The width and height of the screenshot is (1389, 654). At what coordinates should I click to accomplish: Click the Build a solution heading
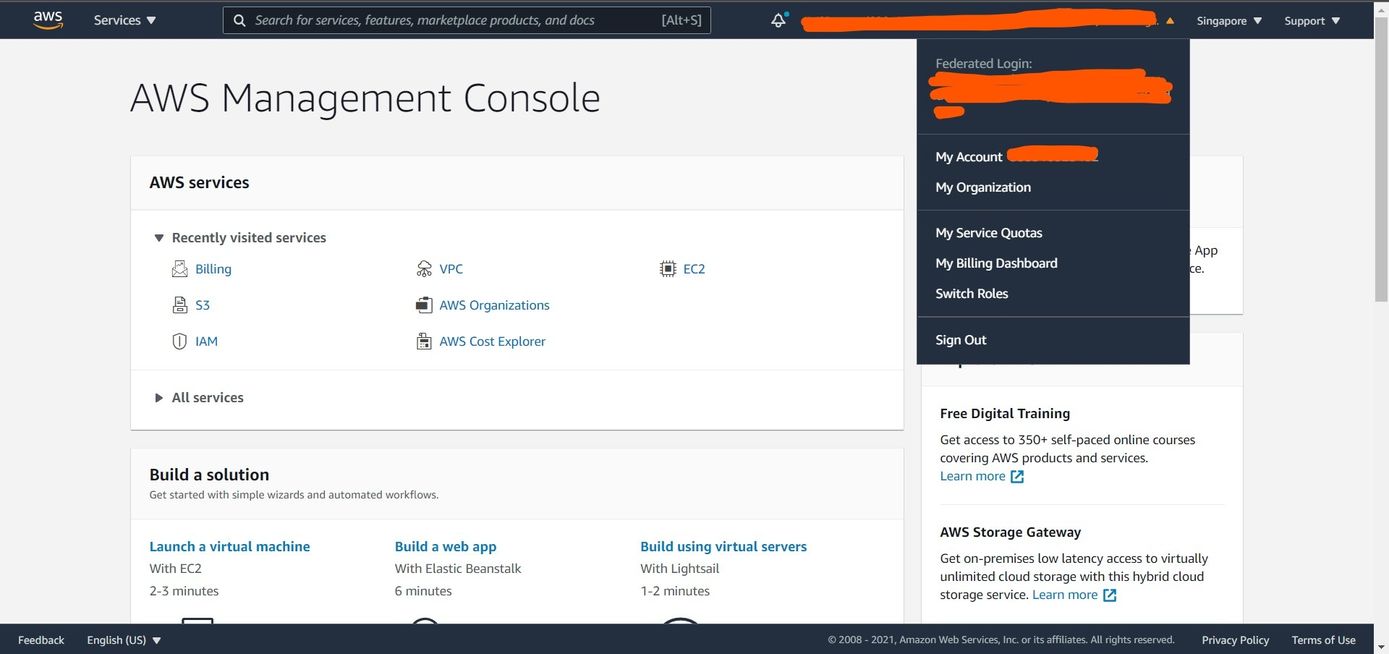[x=209, y=475]
